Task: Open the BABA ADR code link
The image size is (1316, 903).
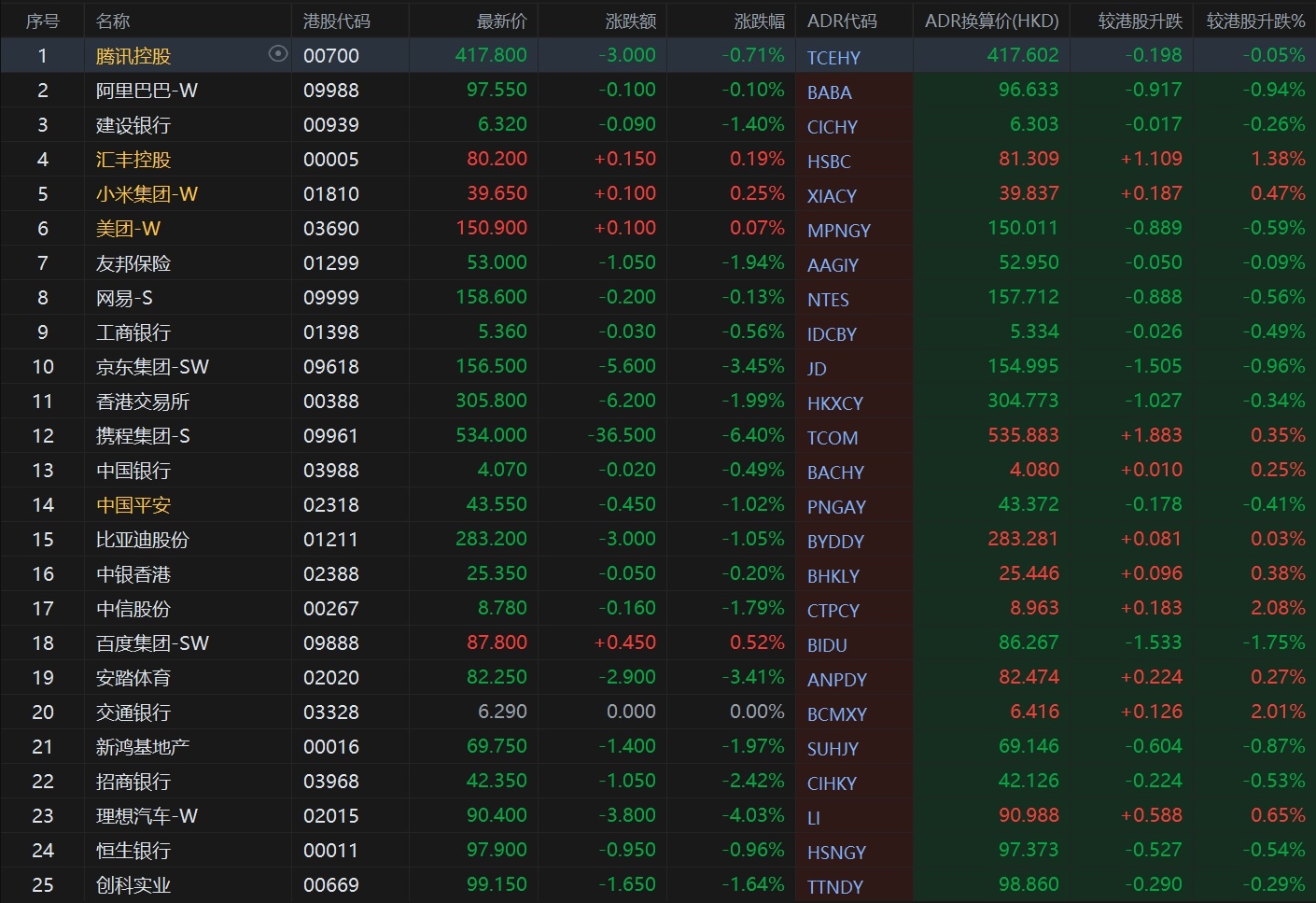Action: click(x=829, y=92)
